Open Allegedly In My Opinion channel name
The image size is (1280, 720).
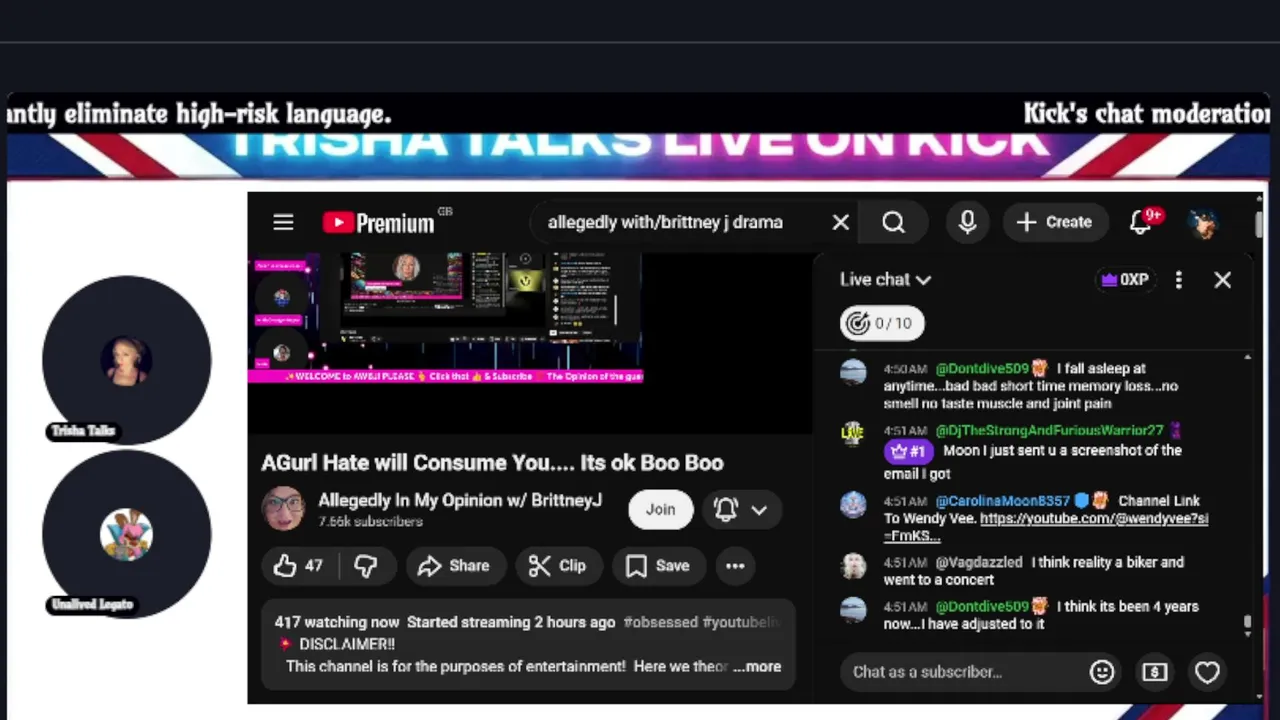(460, 500)
